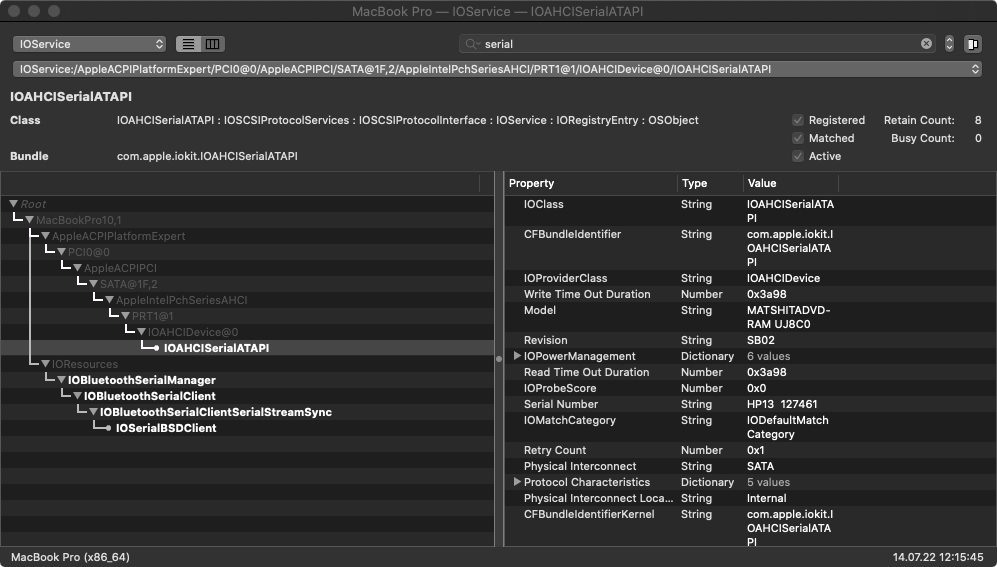Select the Revision property row

tap(750, 340)
